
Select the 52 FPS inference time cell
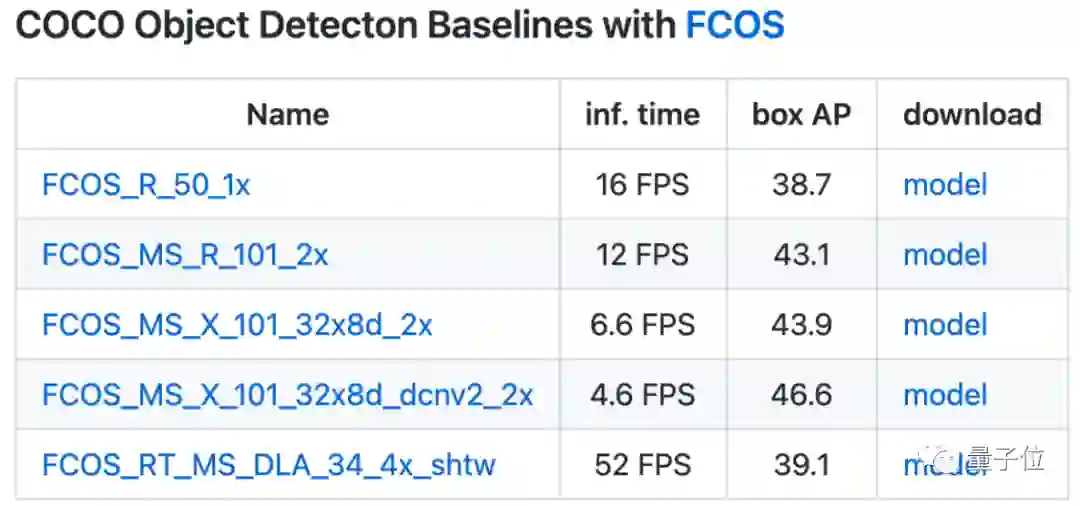pyautogui.click(x=642, y=465)
